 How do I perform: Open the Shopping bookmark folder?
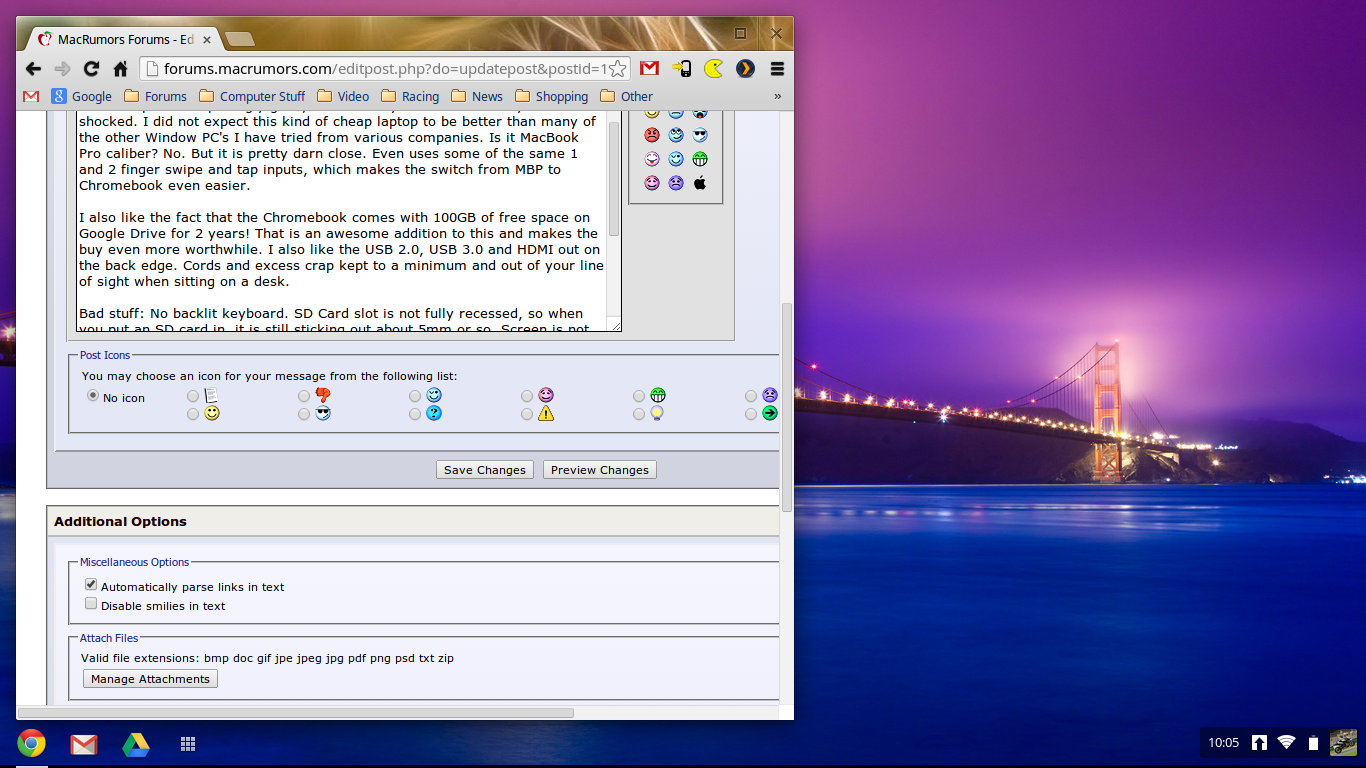(x=552, y=96)
